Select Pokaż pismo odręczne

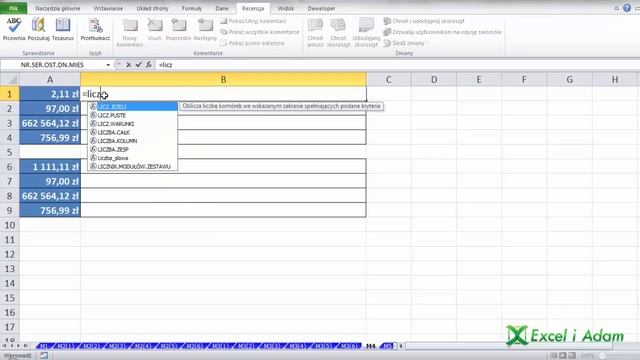point(252,43)
